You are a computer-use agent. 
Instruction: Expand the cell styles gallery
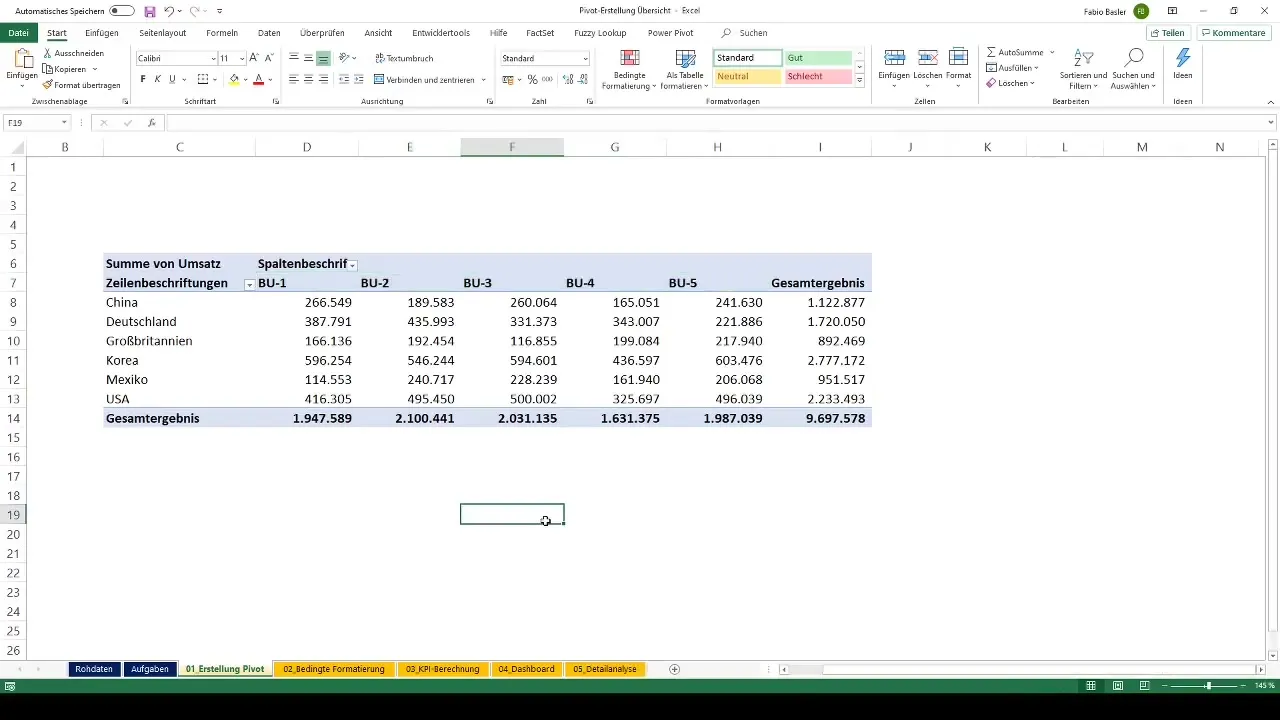click(859, 80)
